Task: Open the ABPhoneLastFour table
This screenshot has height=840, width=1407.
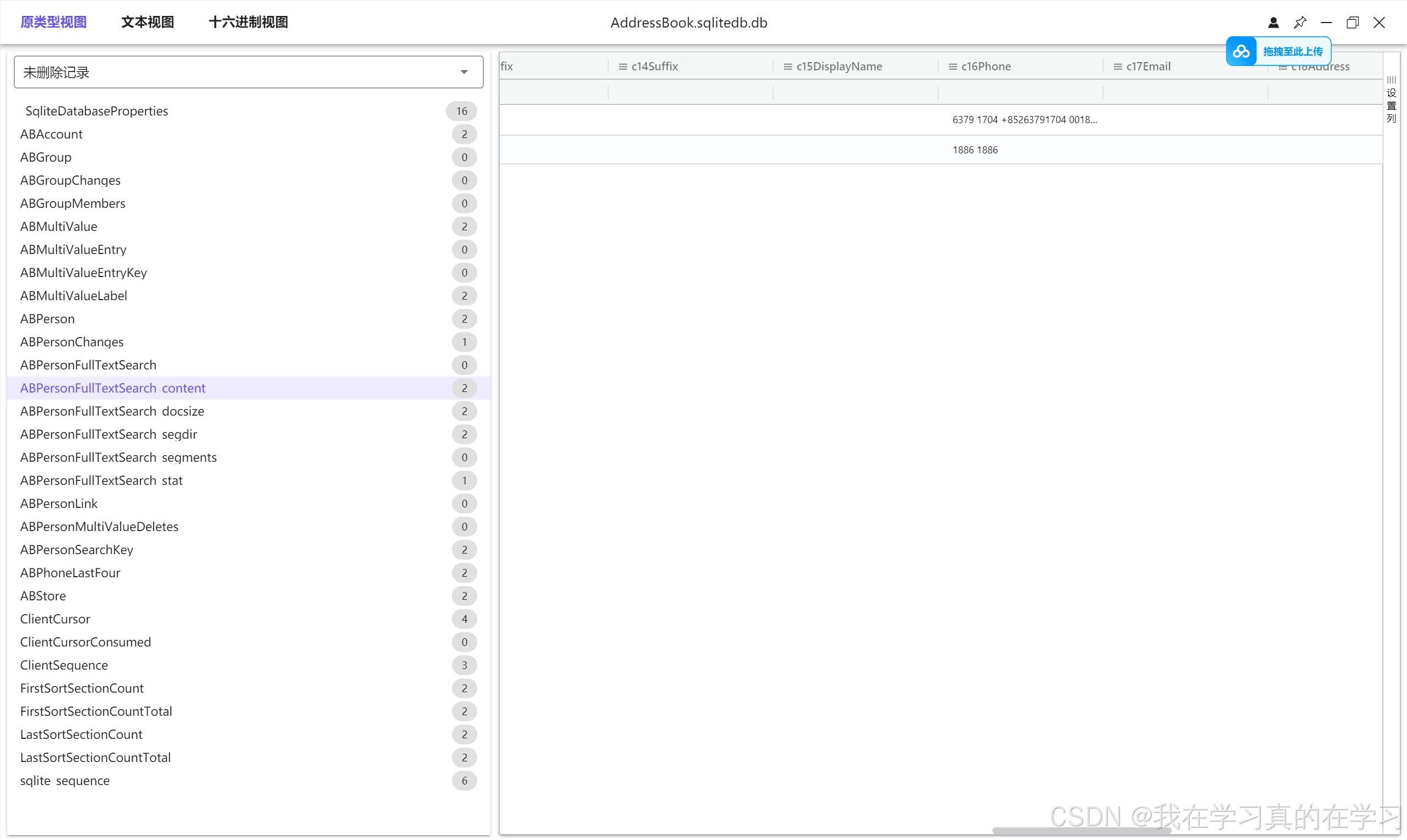Action: pos(70,573)
